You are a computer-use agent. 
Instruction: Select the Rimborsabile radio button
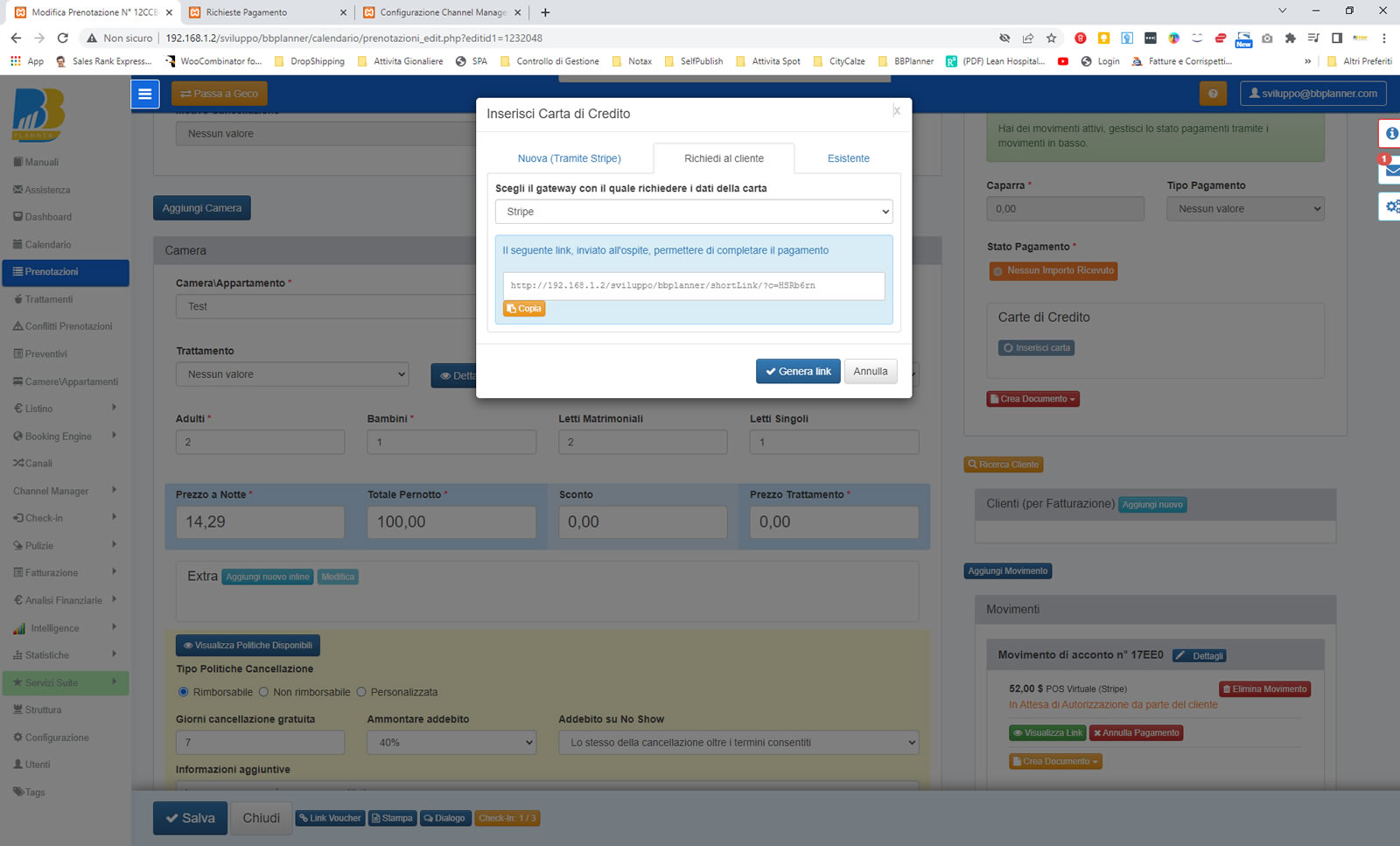pyautogui.click(x=184, y=692)
